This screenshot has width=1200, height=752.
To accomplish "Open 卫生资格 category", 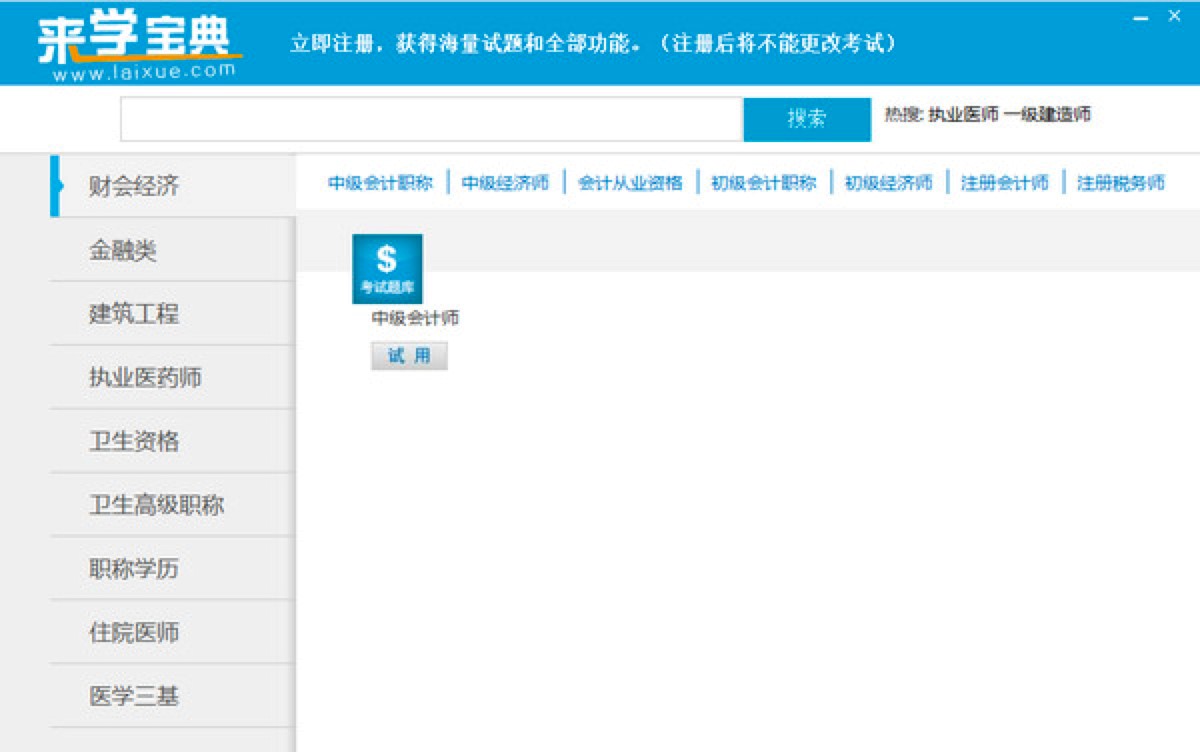I will [134, 441].
